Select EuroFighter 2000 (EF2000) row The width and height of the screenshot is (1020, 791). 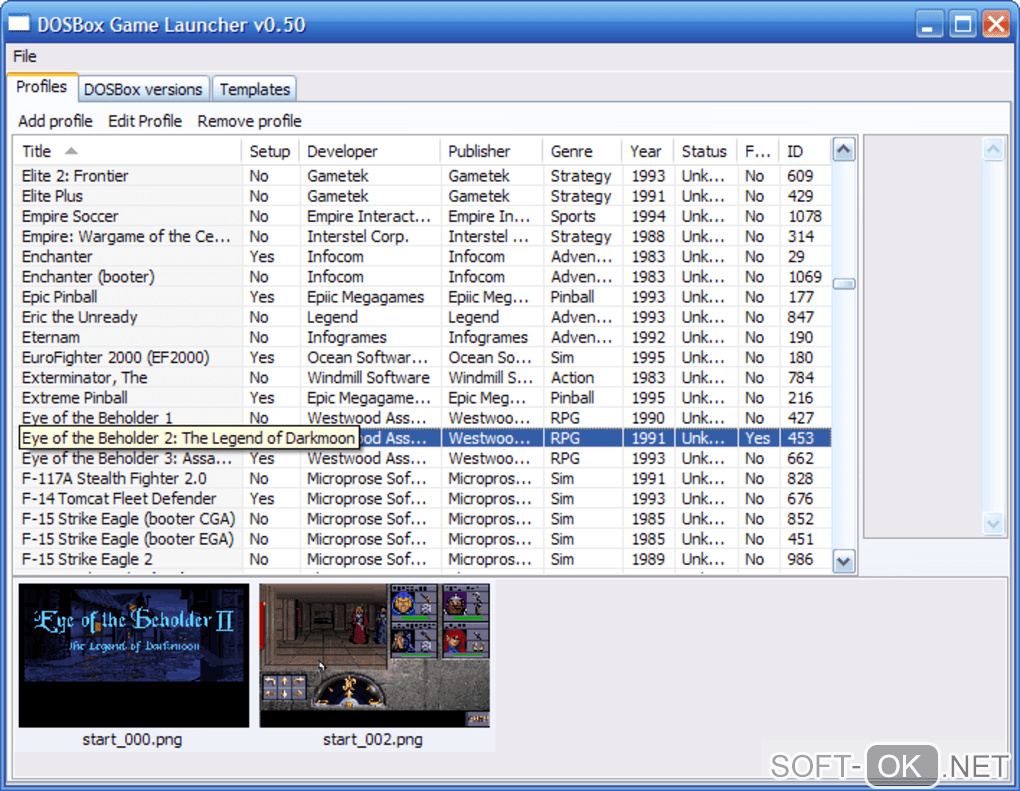tap(423, 357)
